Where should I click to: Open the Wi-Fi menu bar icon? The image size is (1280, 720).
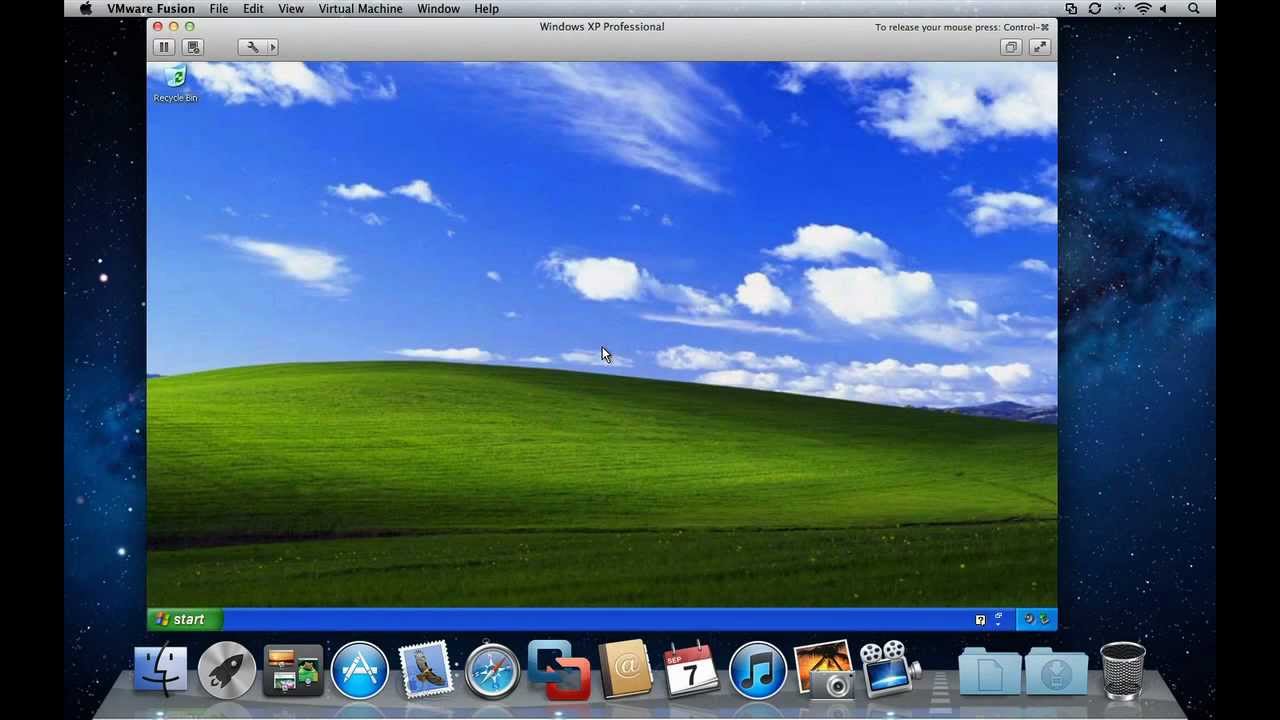(x=1143, y=9)
